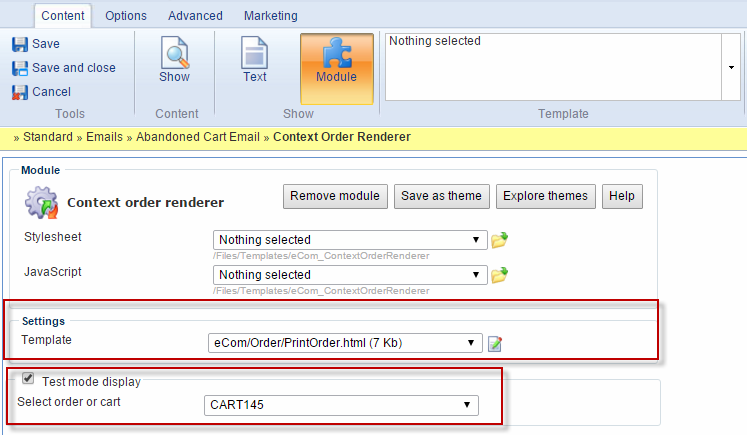Viewport: 747px width, 435px height.
Task: Open folder icon beside JavaScript dropdown
Action: click(499, 275)
